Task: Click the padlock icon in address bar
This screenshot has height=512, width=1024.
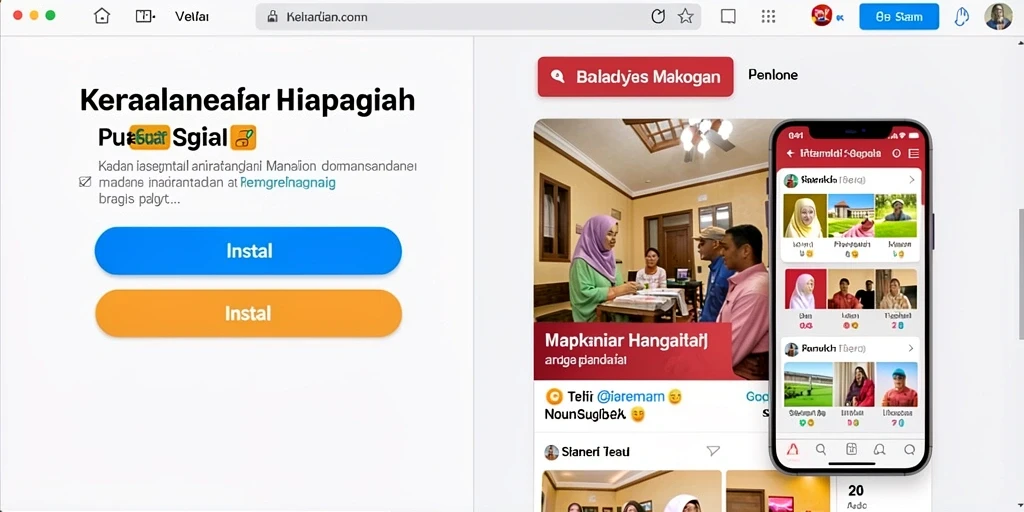Action: pyautogui.click(x=274, y=17)
